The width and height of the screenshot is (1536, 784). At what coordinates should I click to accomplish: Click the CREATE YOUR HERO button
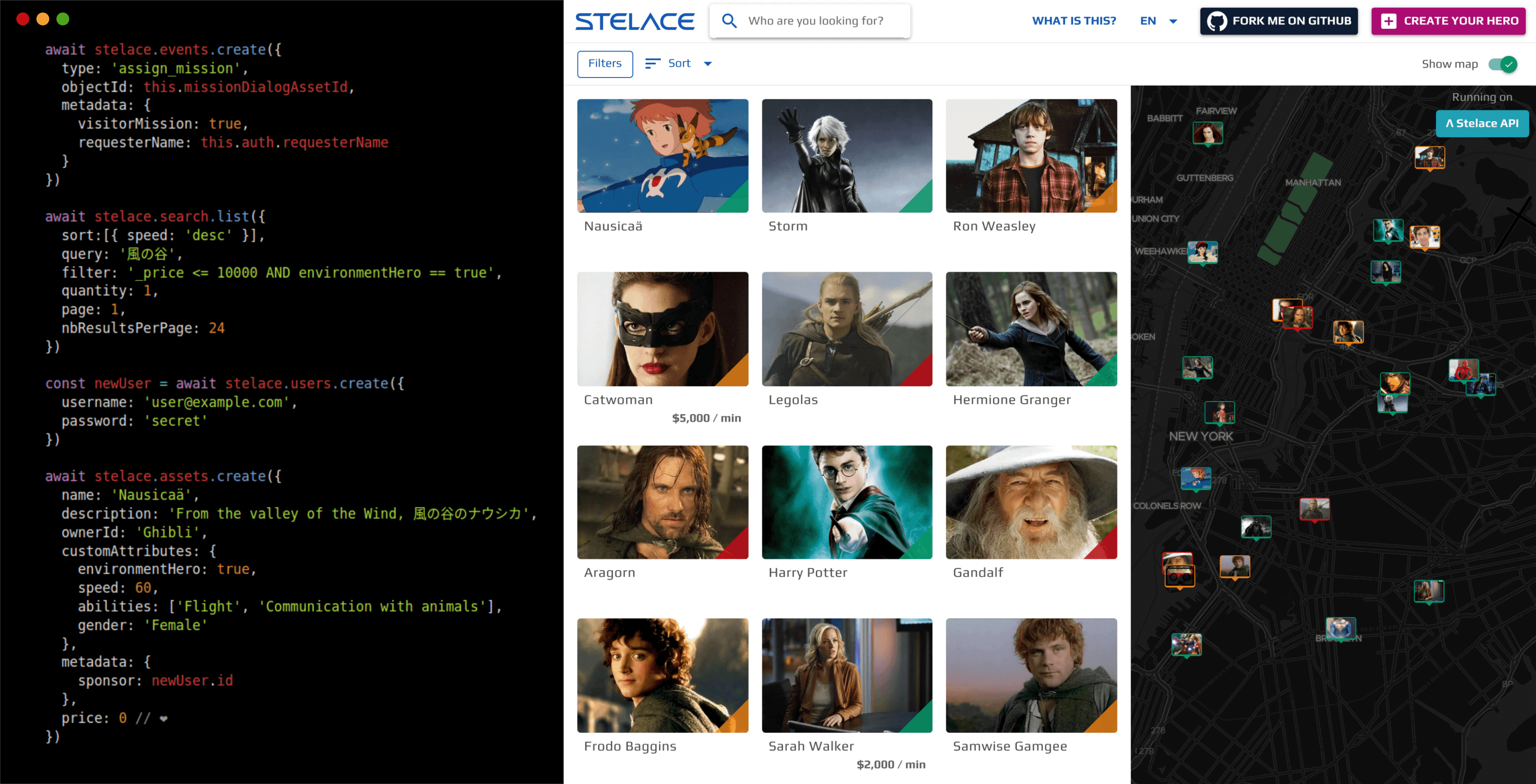[1453, 20]
